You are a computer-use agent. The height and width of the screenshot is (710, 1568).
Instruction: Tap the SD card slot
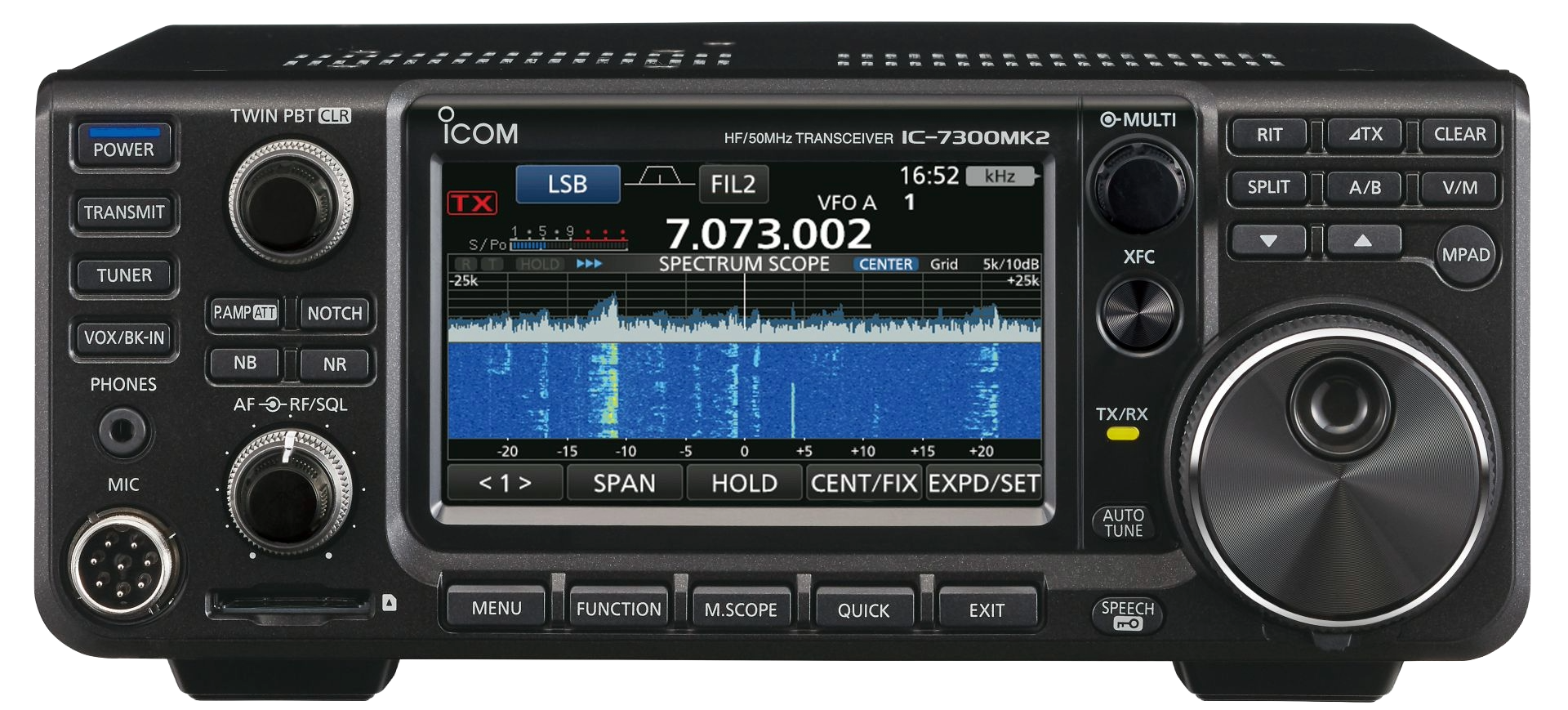click(288, 604)
